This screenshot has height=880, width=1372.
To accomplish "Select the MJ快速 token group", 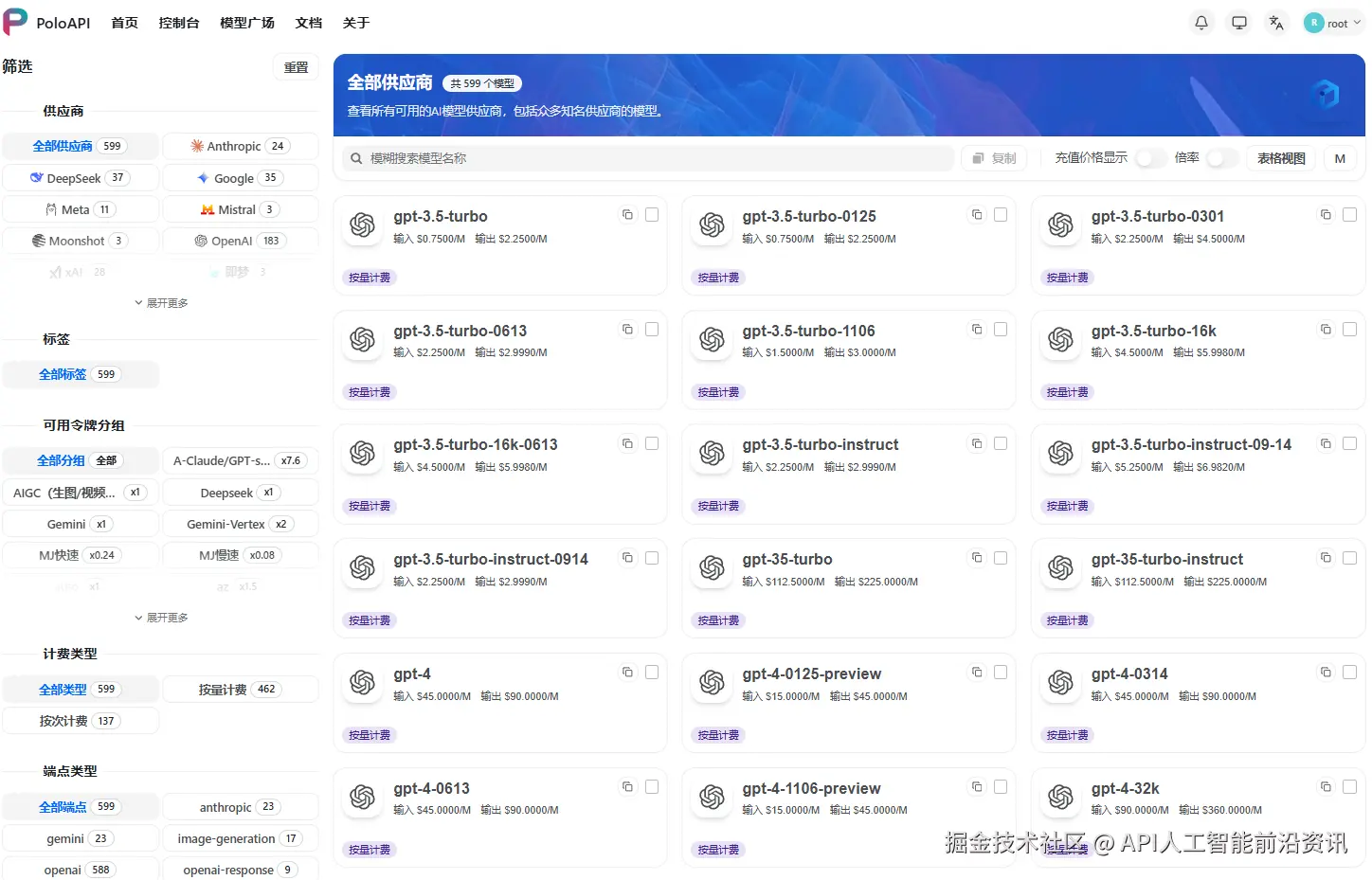I will tap(81, 555).
